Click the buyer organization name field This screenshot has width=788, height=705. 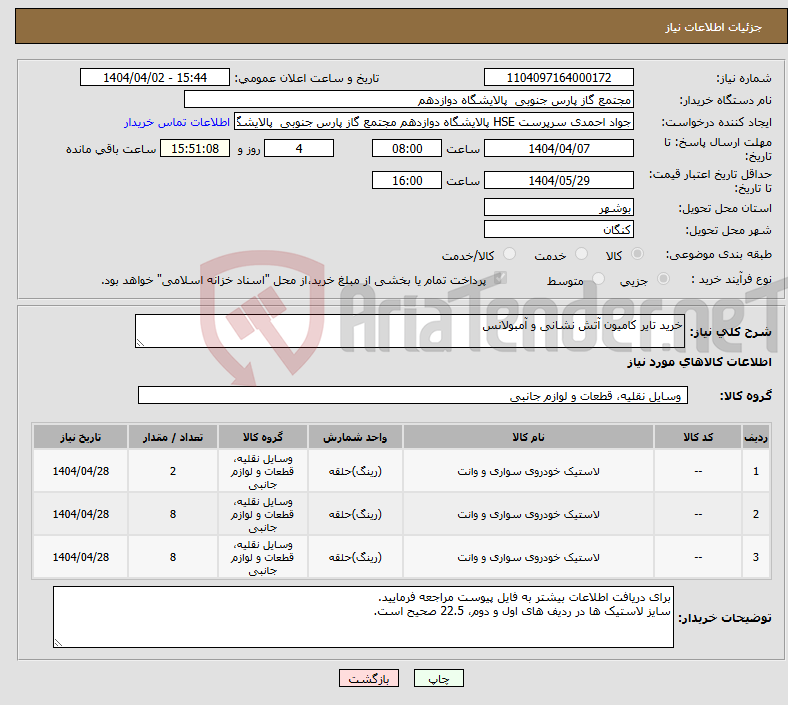[x=409, y=99]
